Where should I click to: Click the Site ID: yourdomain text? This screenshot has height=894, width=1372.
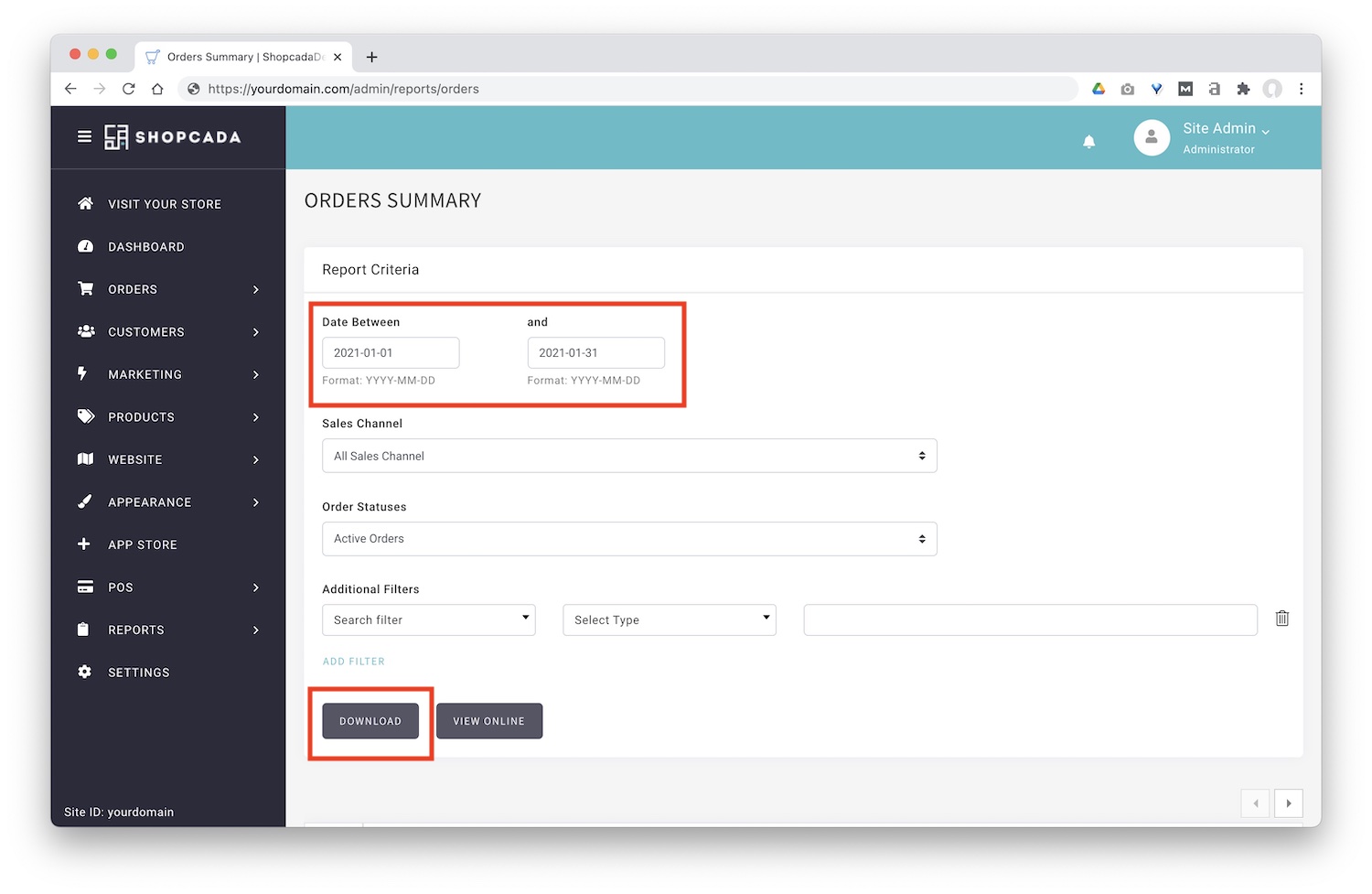click(x=119, y=812)
